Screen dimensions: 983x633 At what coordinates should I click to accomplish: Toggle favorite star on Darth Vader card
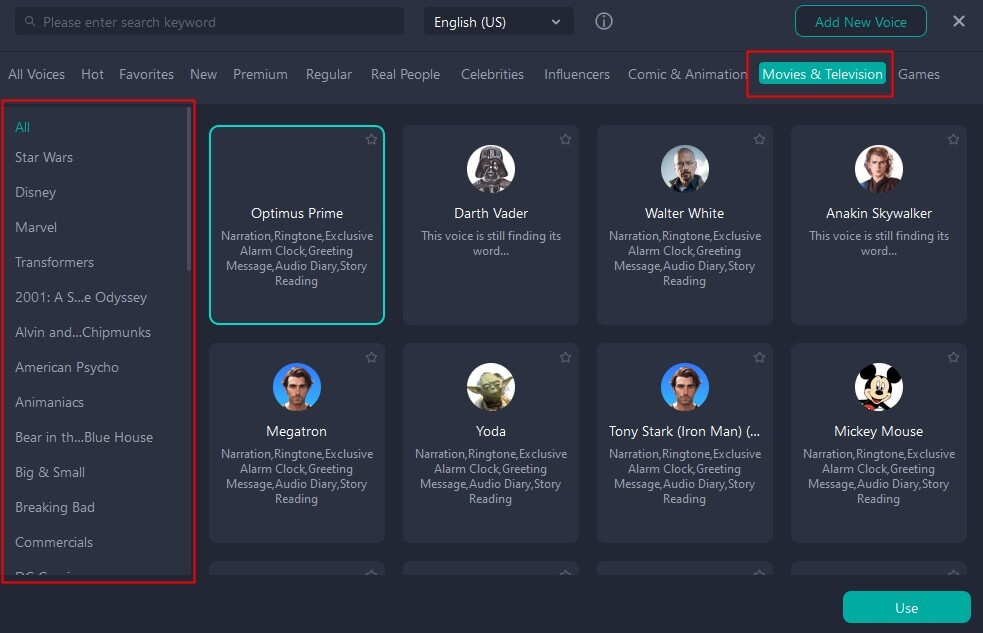565,140
